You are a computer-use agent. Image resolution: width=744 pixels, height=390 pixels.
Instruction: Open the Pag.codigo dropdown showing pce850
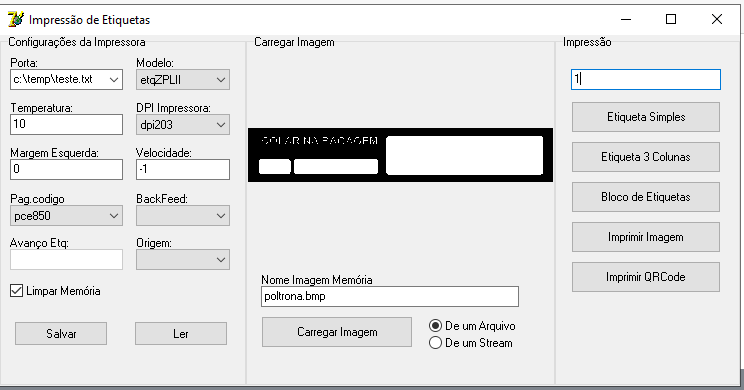coord(66,216)
